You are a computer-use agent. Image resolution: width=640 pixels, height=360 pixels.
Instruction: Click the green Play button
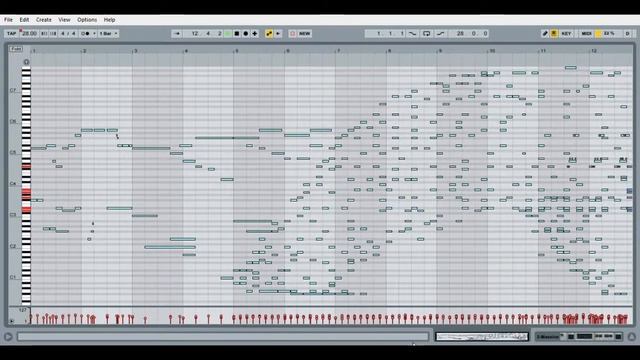[x=228, y=33]
